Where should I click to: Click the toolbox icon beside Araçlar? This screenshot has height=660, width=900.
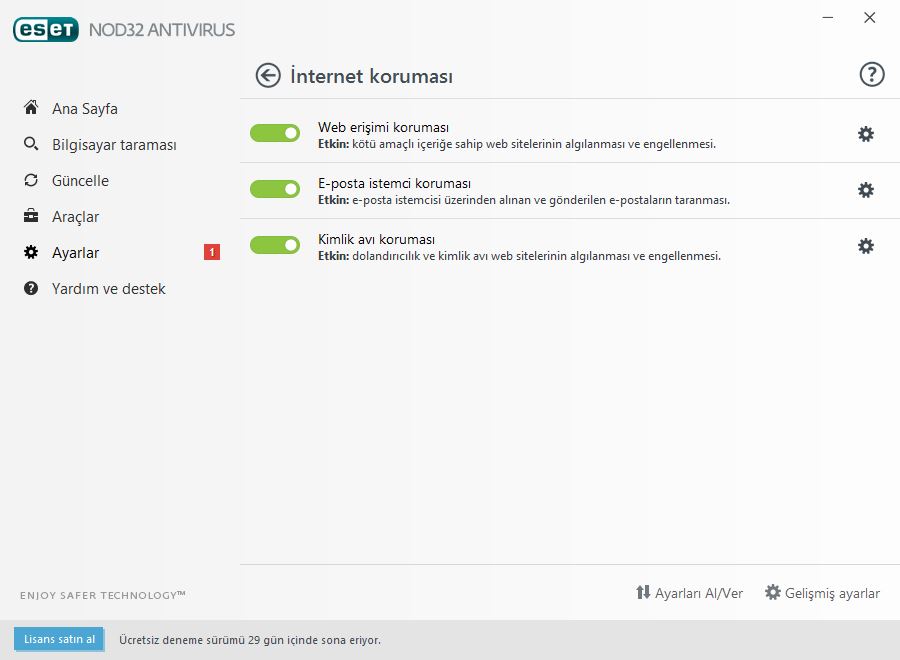[x=31, y=216]
